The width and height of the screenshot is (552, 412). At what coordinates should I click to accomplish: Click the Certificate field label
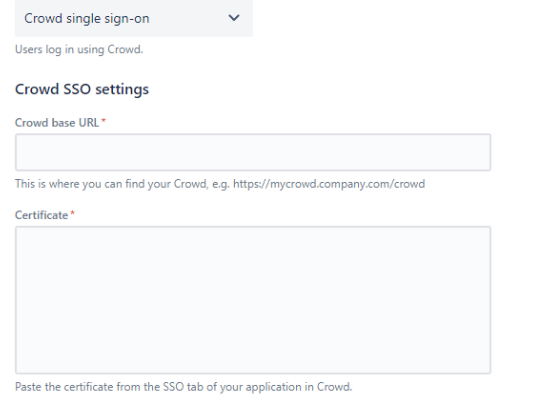41,215
